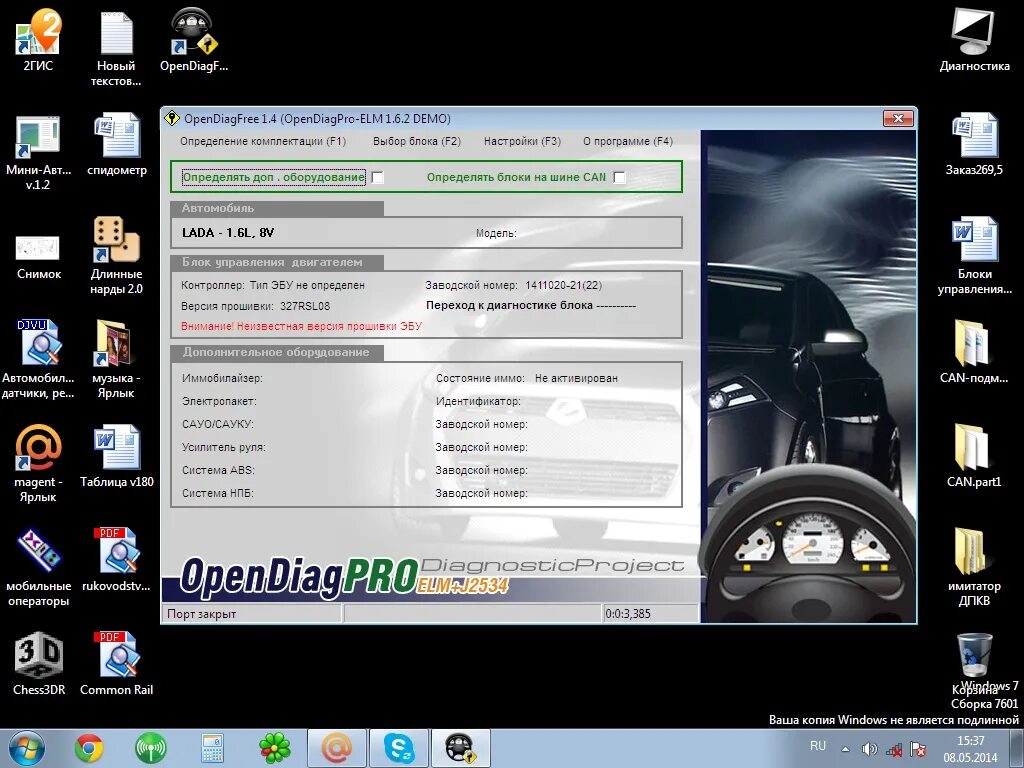
Task: Open Определение комплектации (F1) menu
Action: click(263, 141)
